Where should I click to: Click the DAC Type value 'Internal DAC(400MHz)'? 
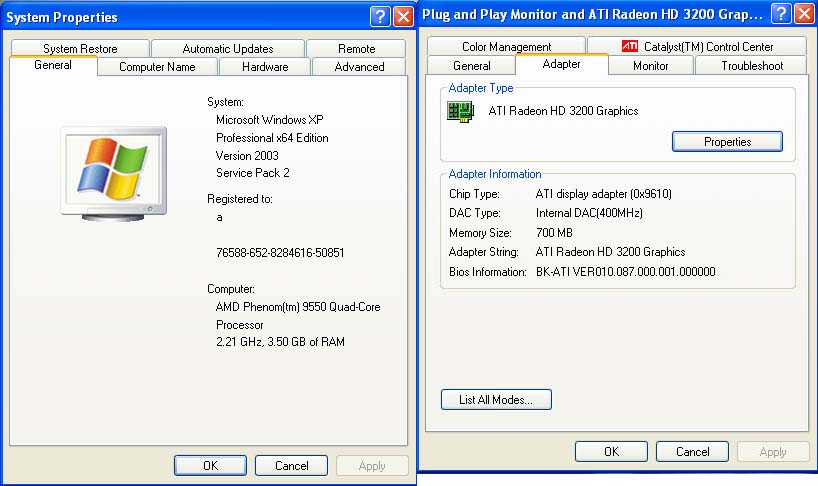coord(589,213)
